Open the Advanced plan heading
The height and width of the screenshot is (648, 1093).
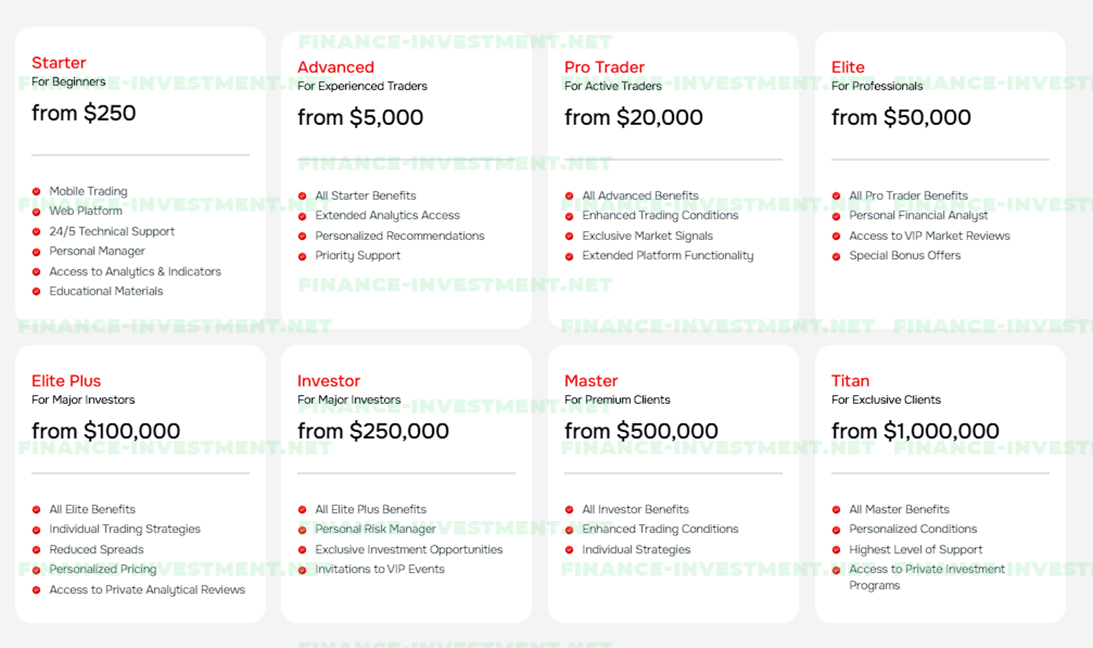pyautogui.click(x=336, y=67)
